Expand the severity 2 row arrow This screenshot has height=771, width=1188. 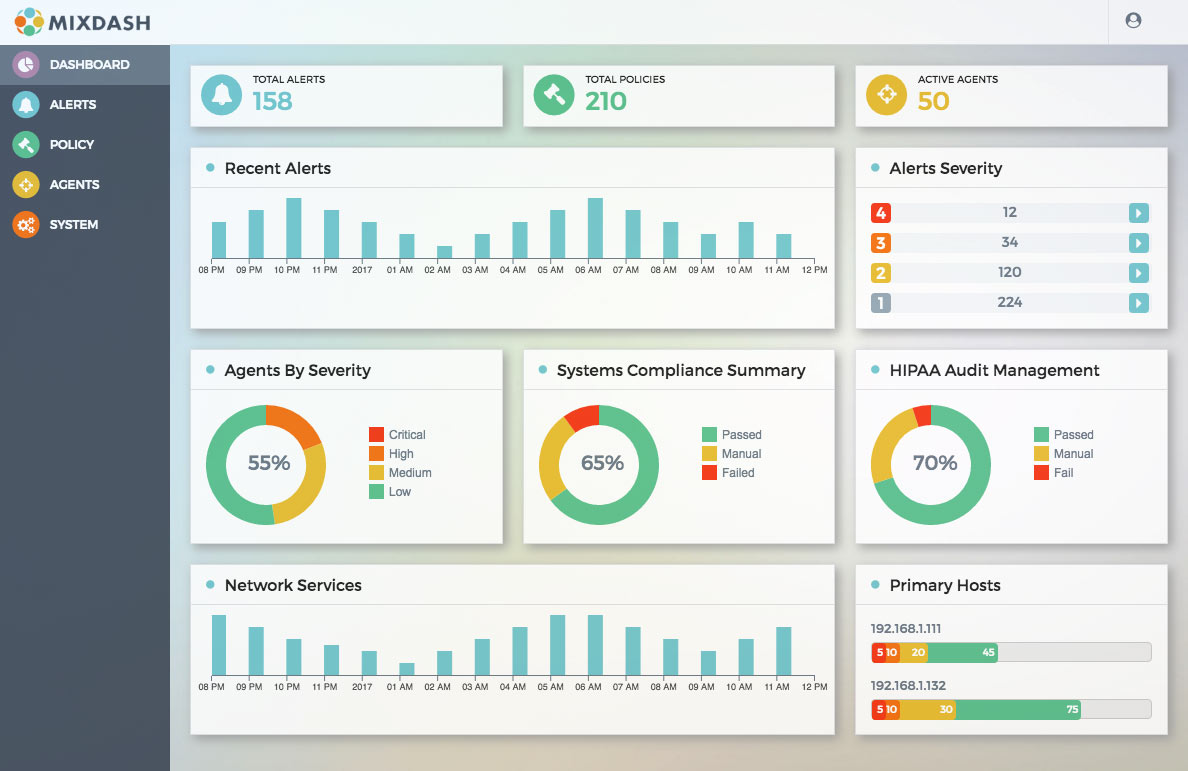(x=1139, y=273)
